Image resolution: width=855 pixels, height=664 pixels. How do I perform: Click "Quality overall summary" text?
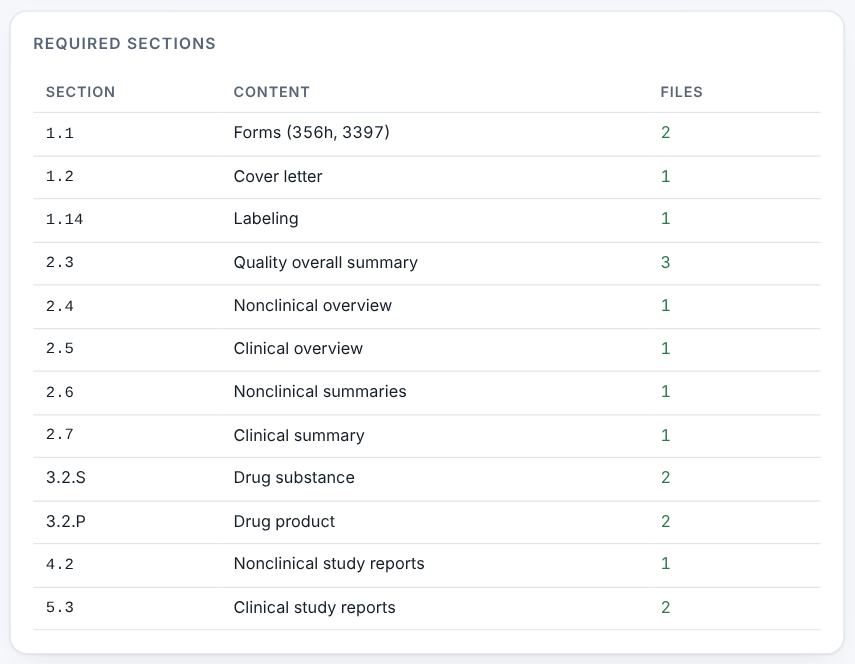326,262
